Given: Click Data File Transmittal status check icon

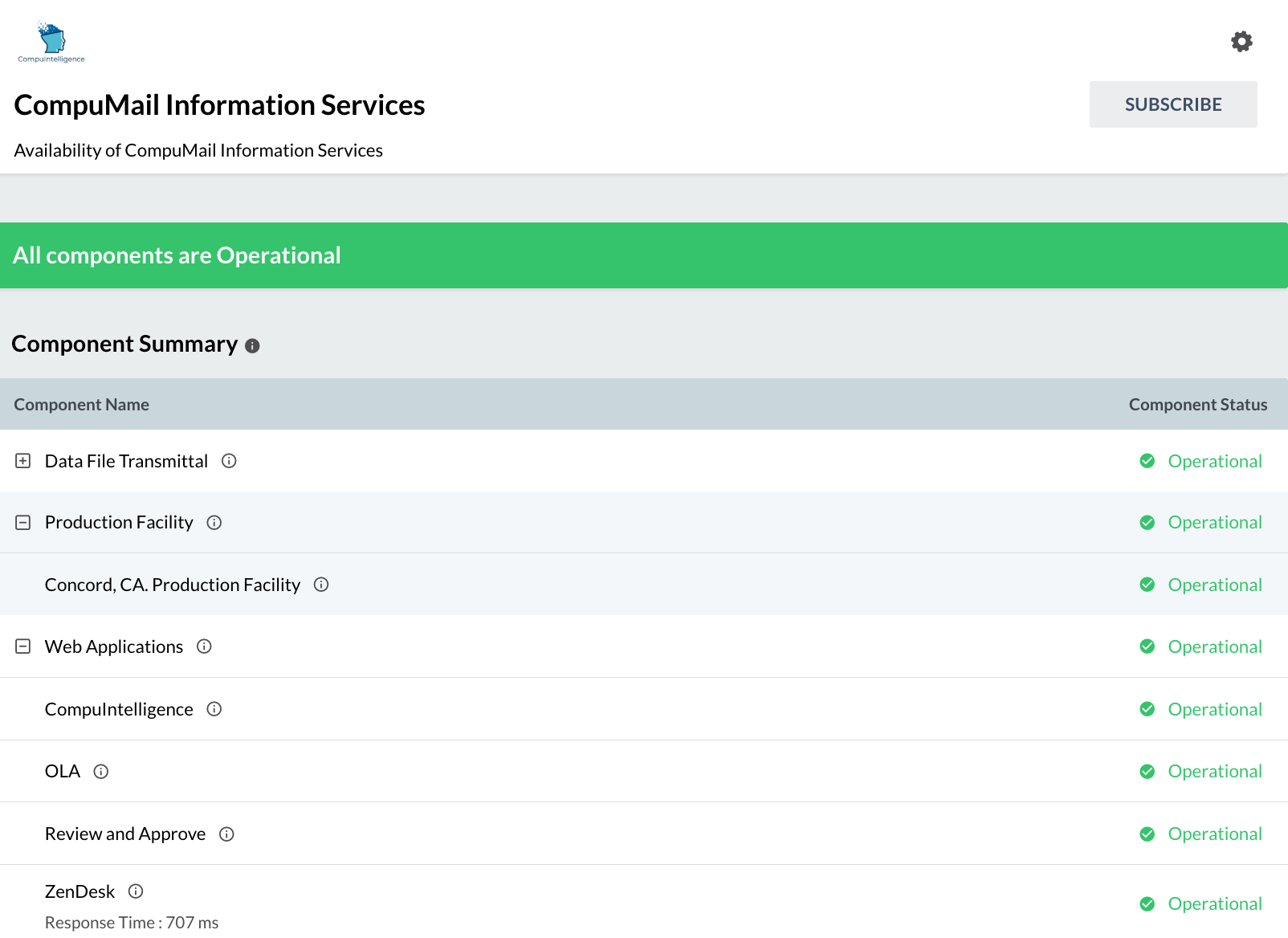Looking at the screenshot, I should click(x=1147, y=461).
